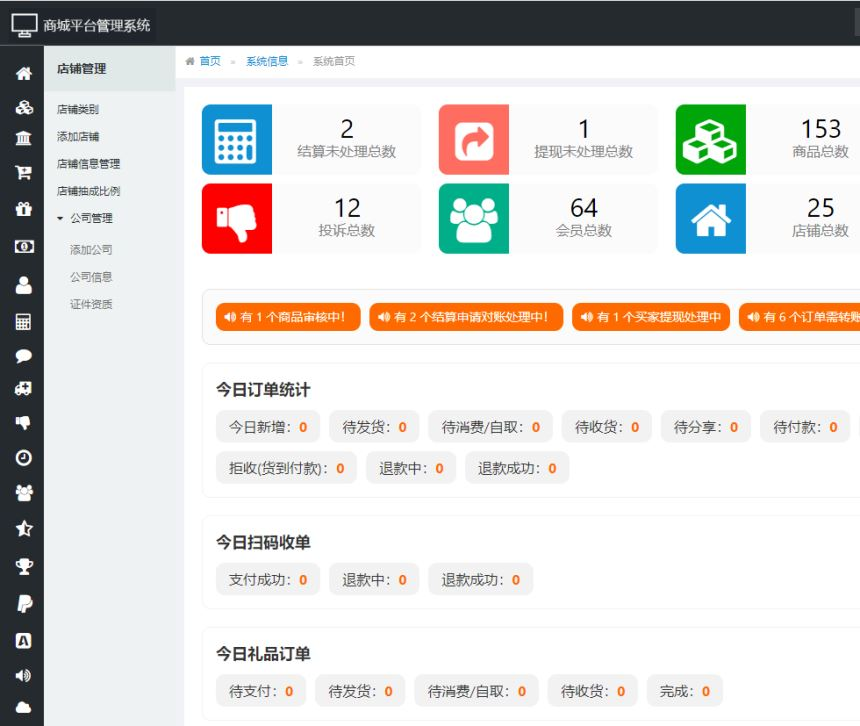Open 店铺信息管理 menu item

tap(88, 163)
